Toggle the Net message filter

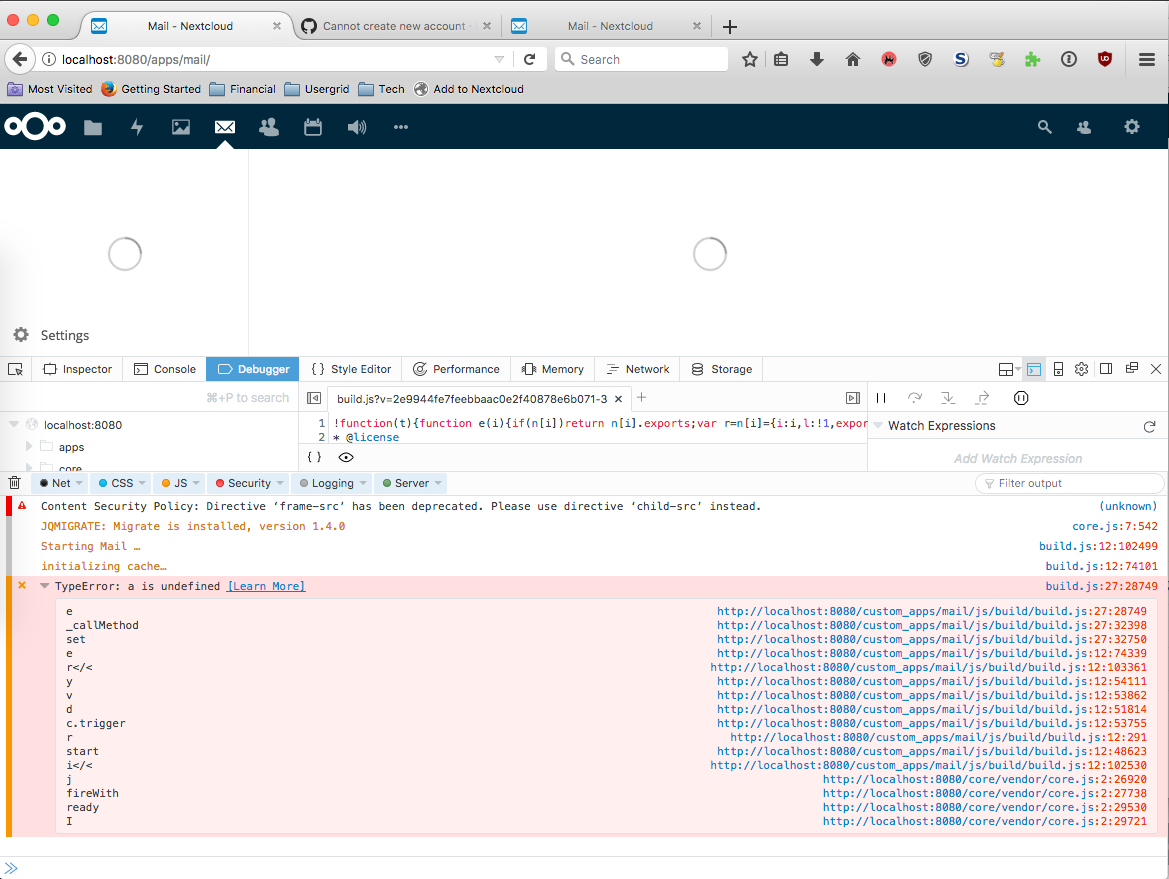pyautogui.click(x=59, y=482)
